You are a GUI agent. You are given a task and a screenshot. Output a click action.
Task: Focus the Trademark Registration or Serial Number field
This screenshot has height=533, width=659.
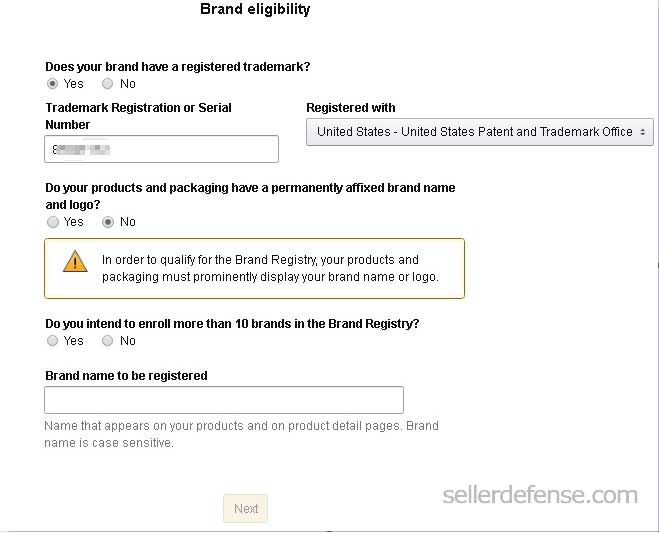[x=161, y=149]
